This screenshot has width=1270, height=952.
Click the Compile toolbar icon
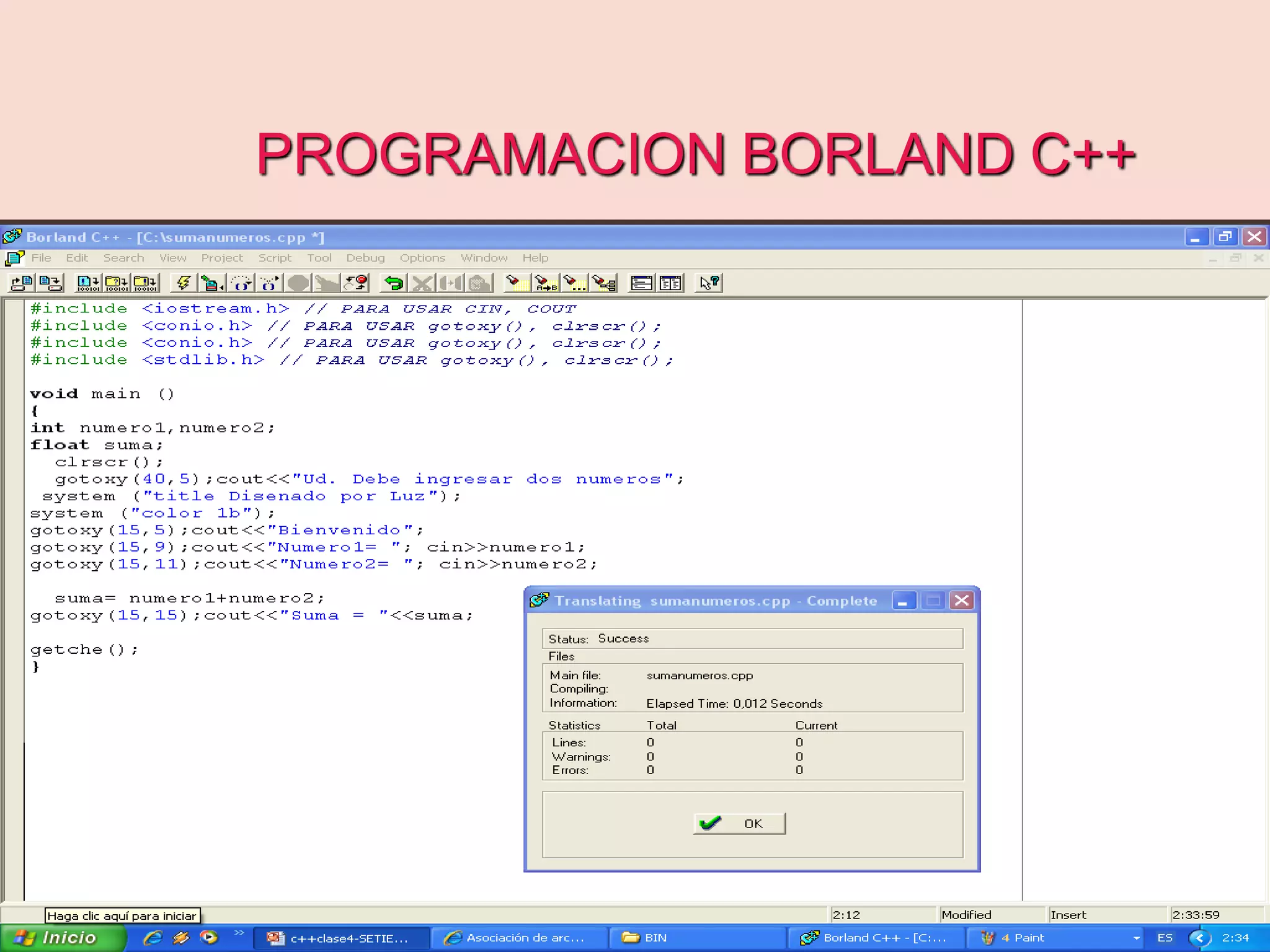(88, 283)
